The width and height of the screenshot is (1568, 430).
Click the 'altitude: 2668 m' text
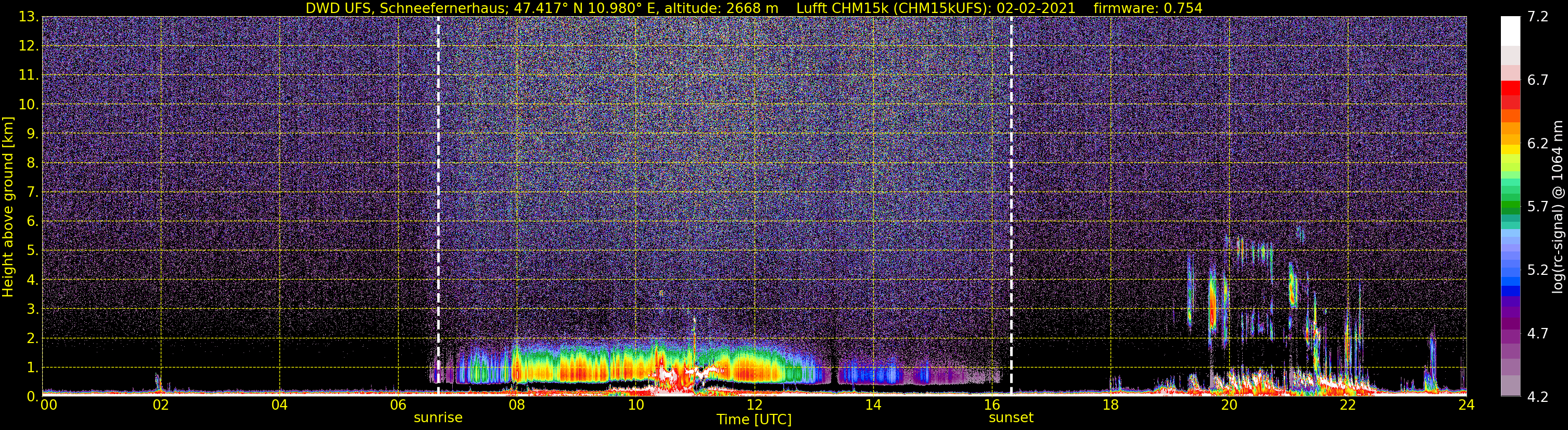coord(721,8)
